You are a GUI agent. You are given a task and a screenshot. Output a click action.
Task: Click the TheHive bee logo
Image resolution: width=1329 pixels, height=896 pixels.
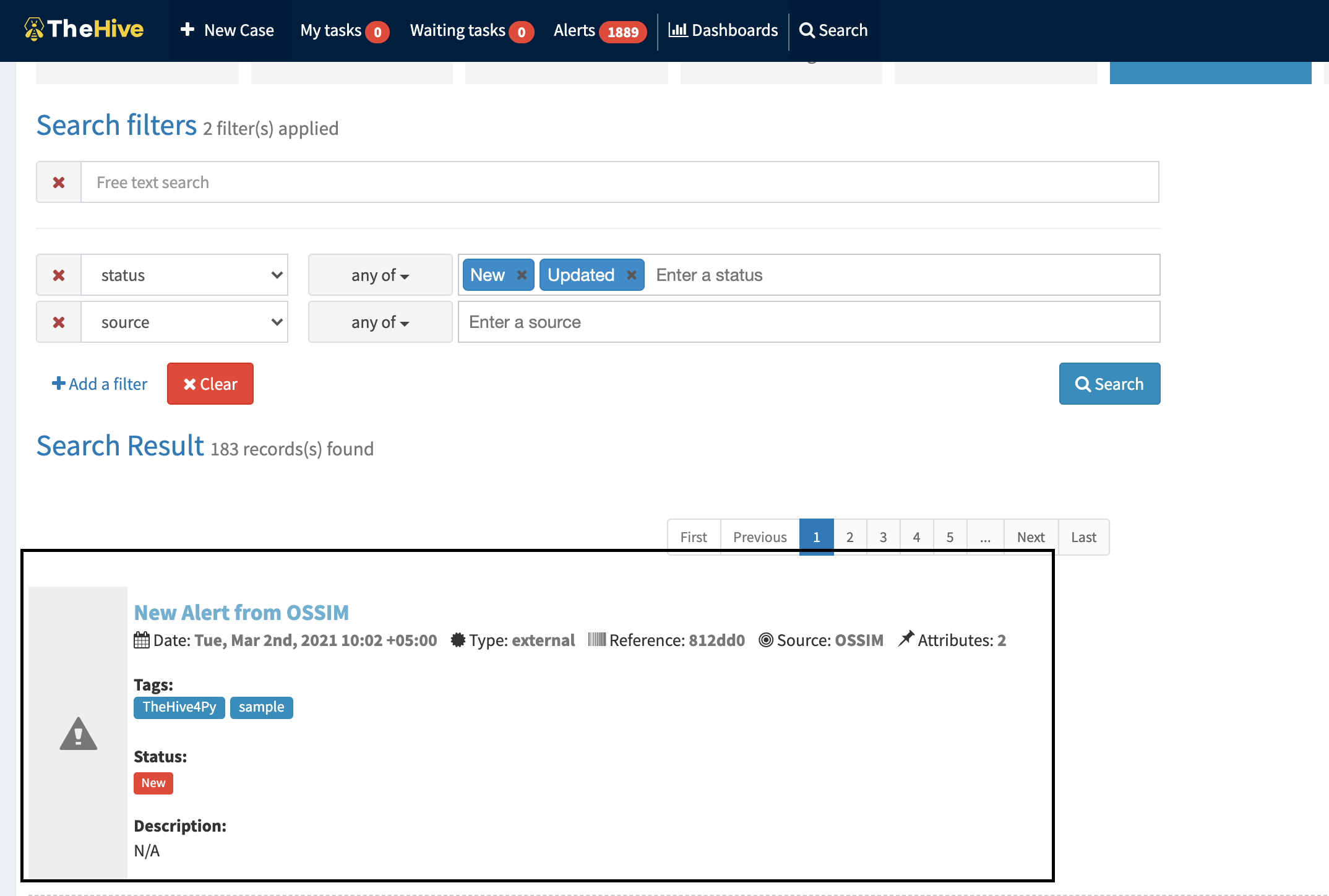click(x=34, y=30)
